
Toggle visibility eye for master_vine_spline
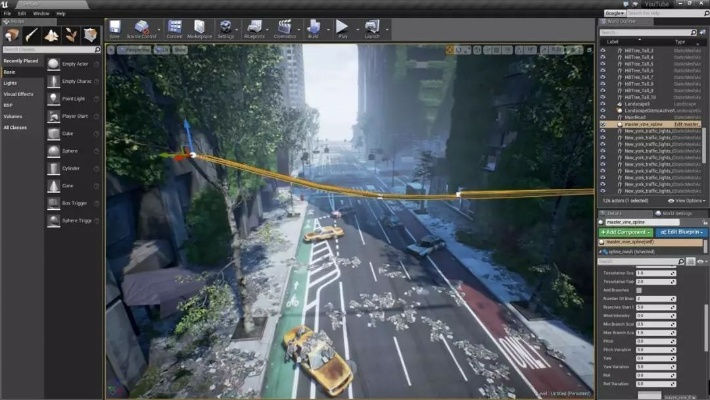[603, 124]
